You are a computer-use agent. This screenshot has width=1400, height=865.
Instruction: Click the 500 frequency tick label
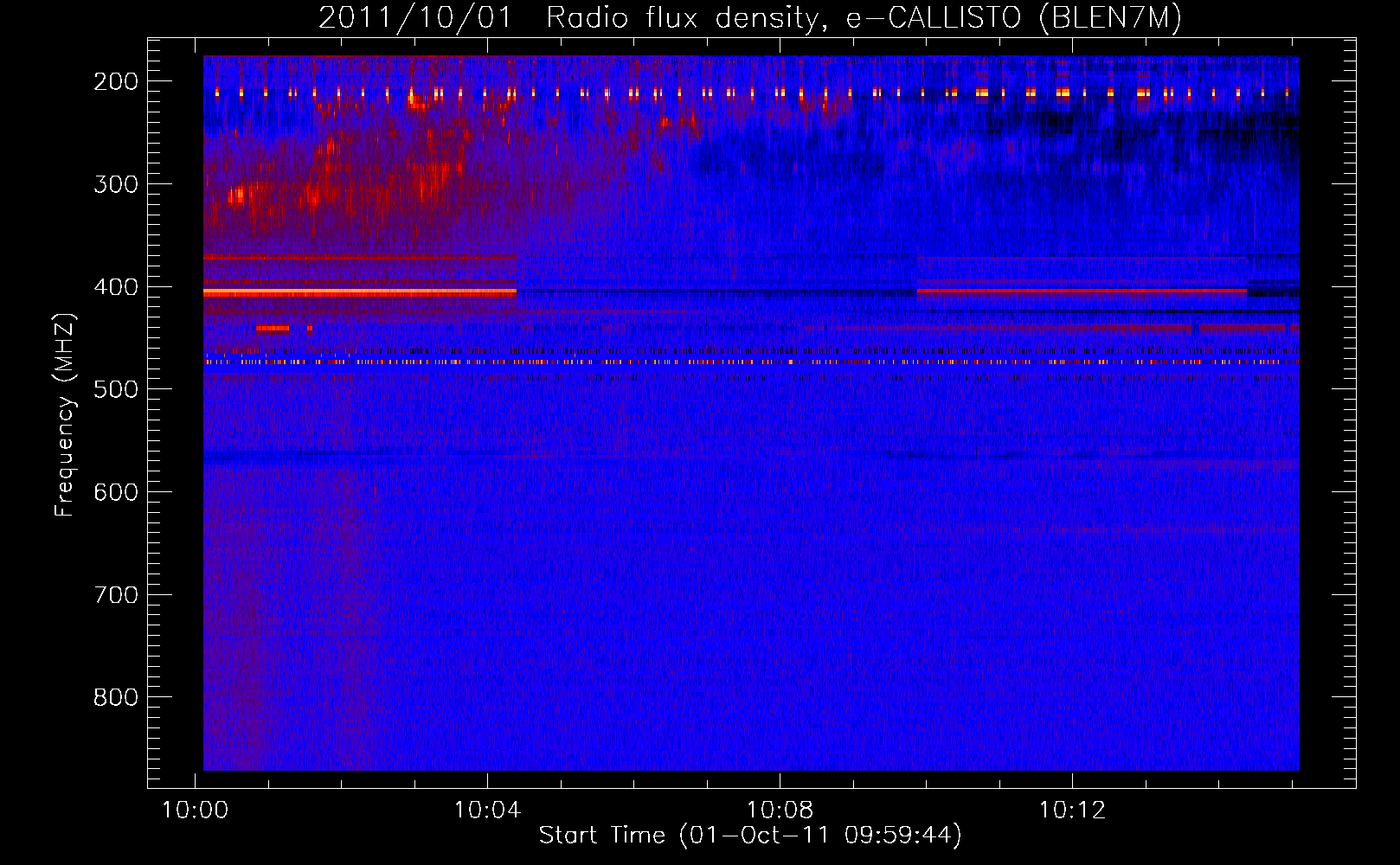[116, 389]
